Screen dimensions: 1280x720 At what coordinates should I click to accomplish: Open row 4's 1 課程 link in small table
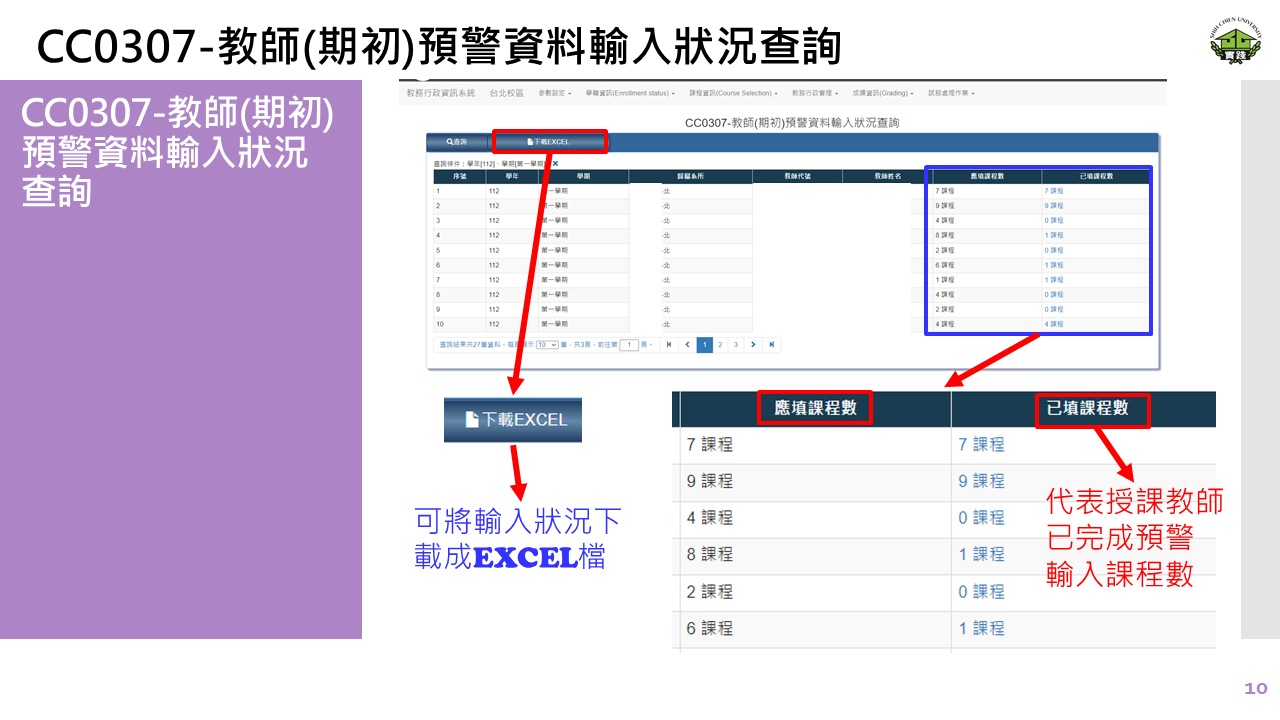pos(1054,235)
